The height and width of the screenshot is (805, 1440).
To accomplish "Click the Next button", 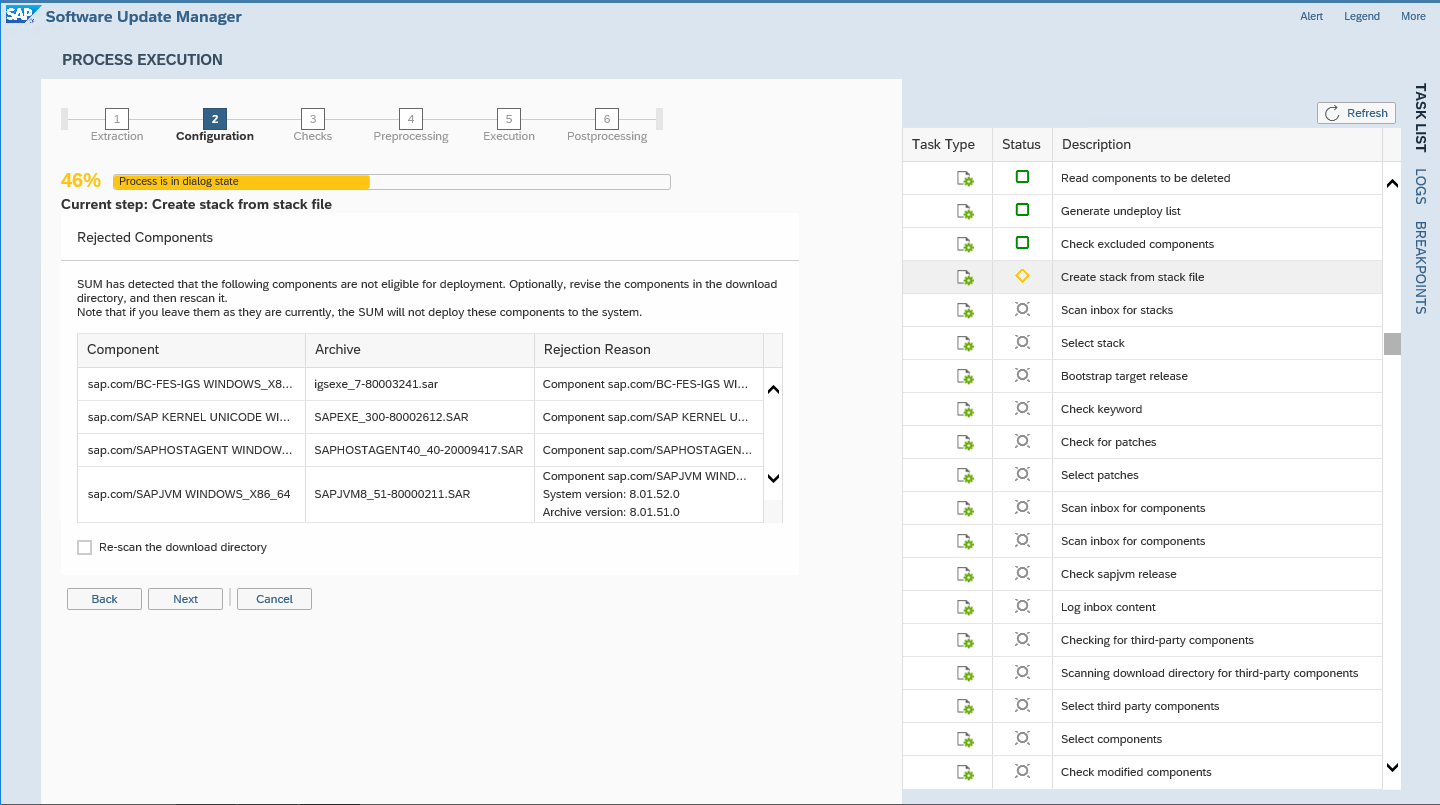I will click(185, 599).
